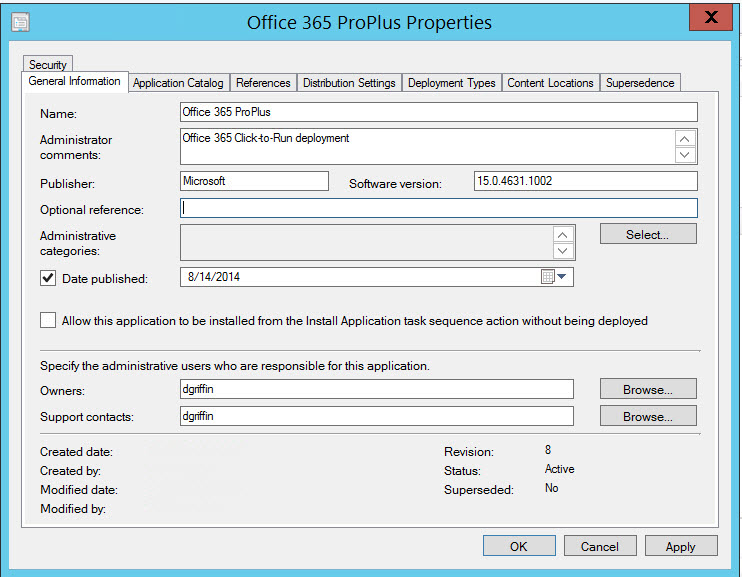This screenshot has height=577, width=742.
Task: View the Supersedence tab
Action: 640,83
